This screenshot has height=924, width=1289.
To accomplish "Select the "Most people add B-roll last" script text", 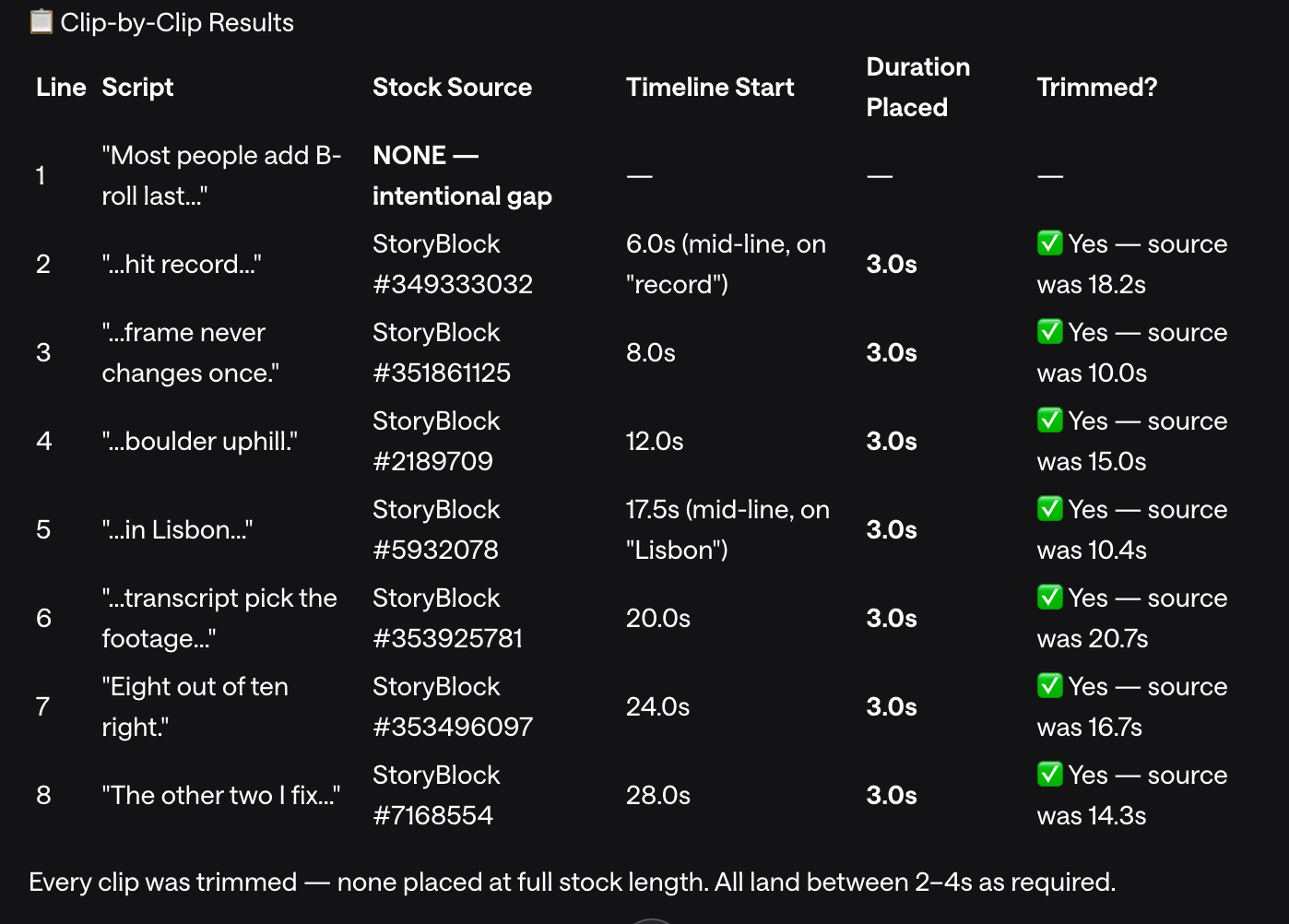I will [x=221, y=175].
